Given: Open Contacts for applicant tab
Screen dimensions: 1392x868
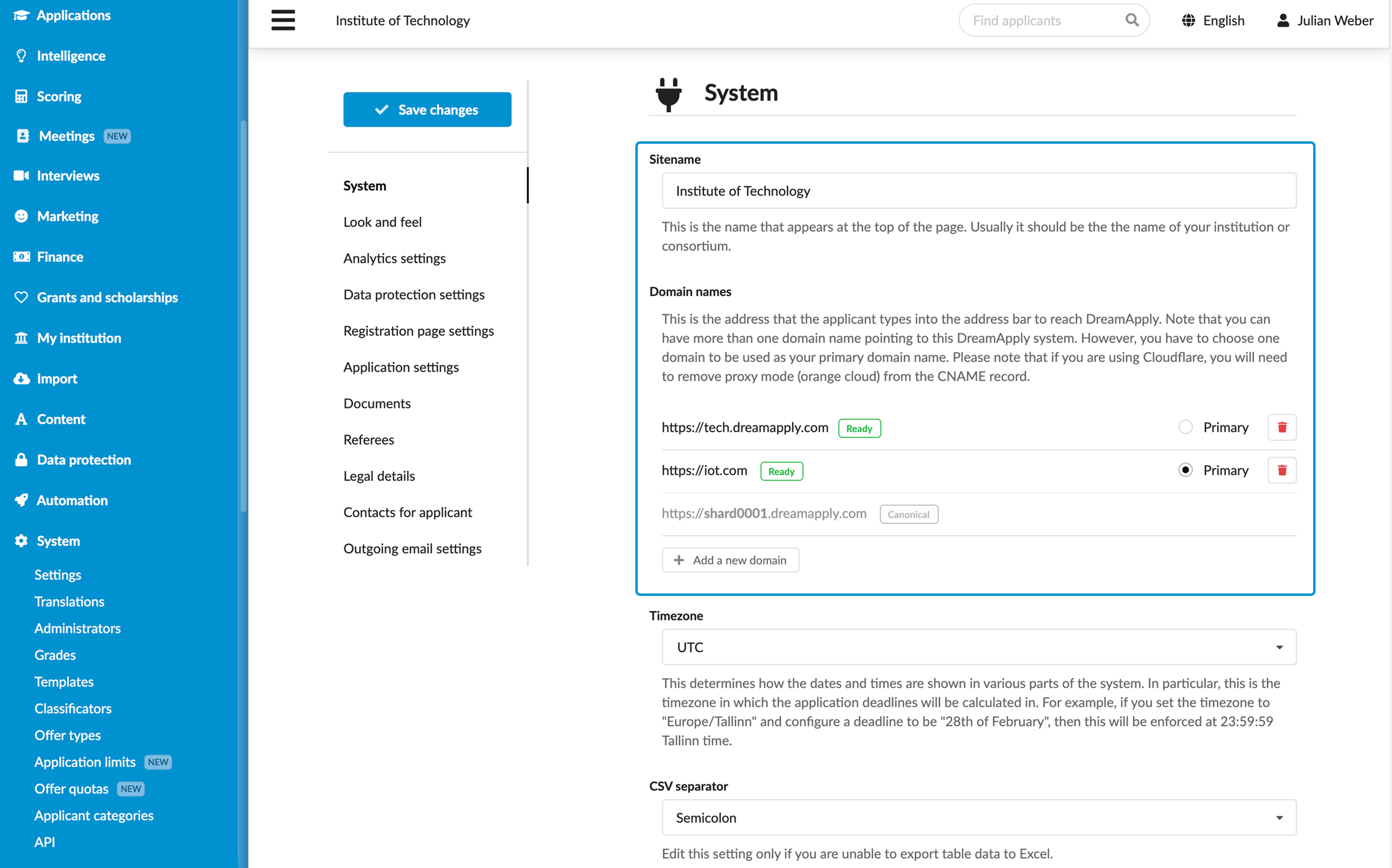Looking at the screenshot, I should tap(408, 512).
